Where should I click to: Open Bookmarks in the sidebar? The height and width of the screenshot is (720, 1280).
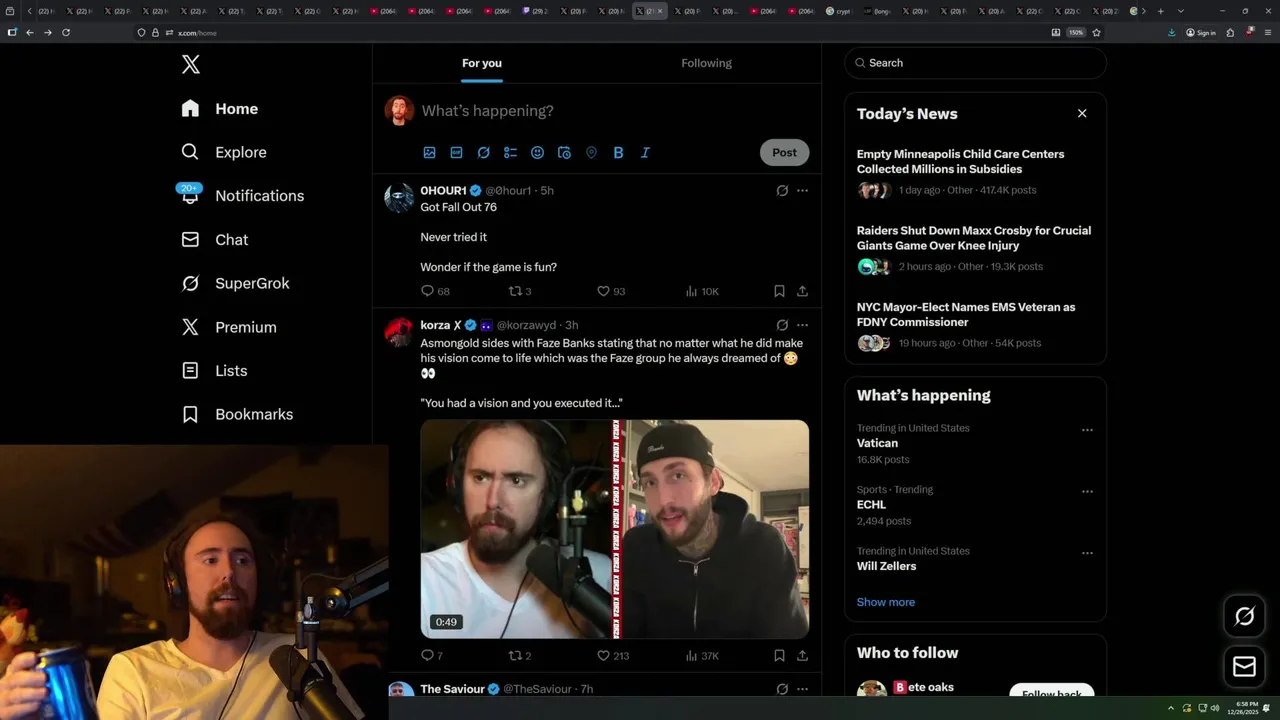coord(237,414)
